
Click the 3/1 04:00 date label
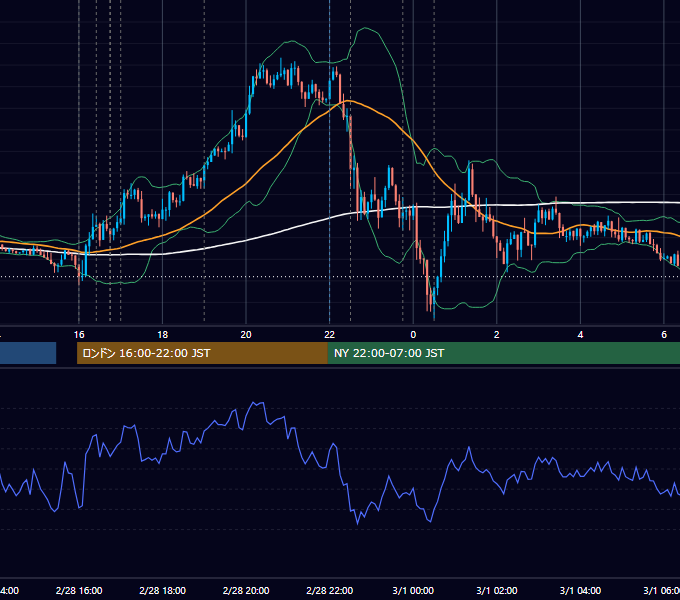(580, 590)
